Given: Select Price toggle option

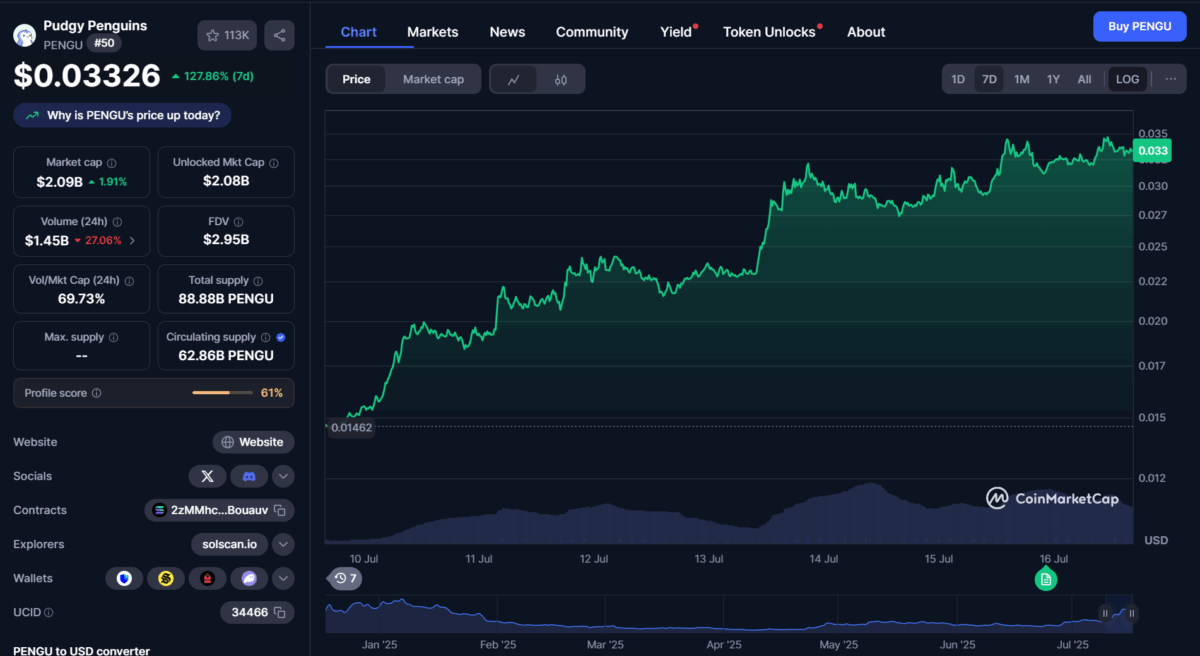Looking at the screenshot, I should pyautogui.click(x=356, y=79).
